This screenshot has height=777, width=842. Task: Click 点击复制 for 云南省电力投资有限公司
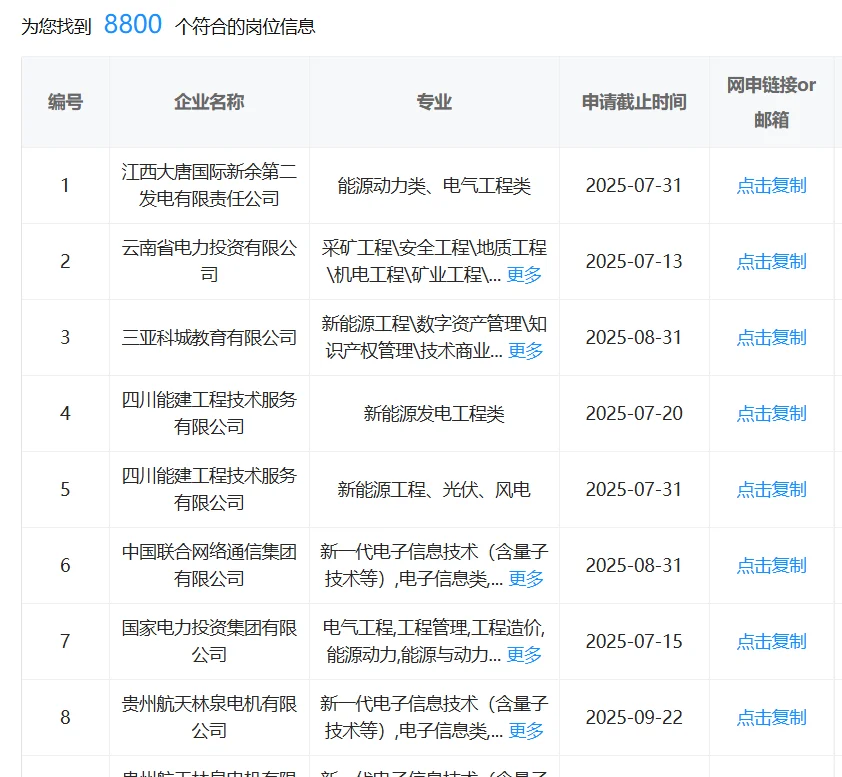click(771, 262)
